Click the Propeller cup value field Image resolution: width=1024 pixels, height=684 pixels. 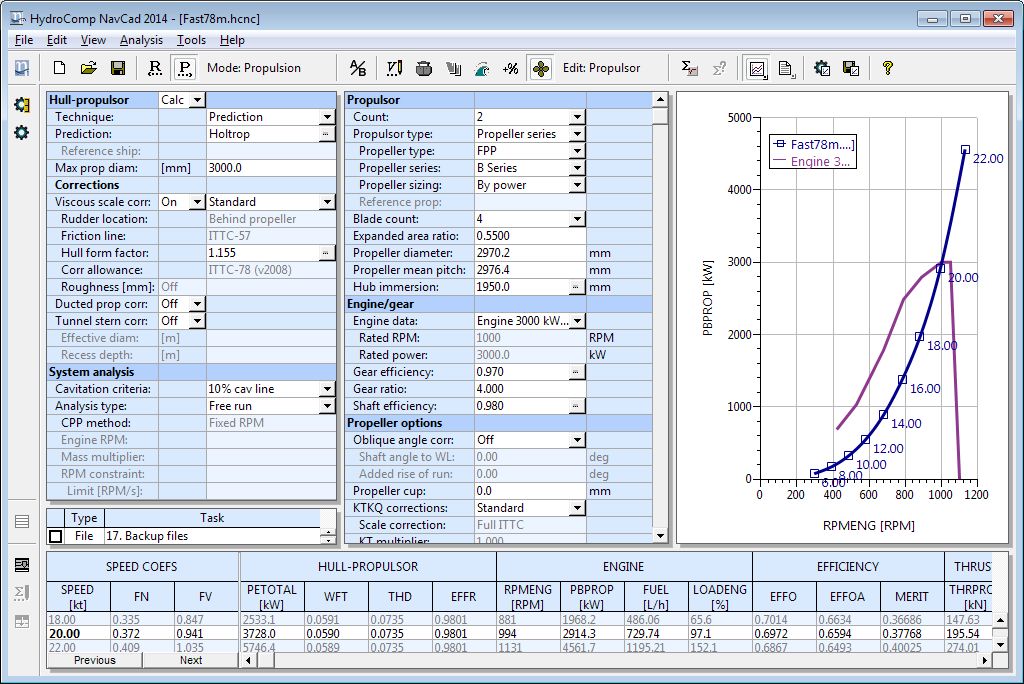click(530, 491)
